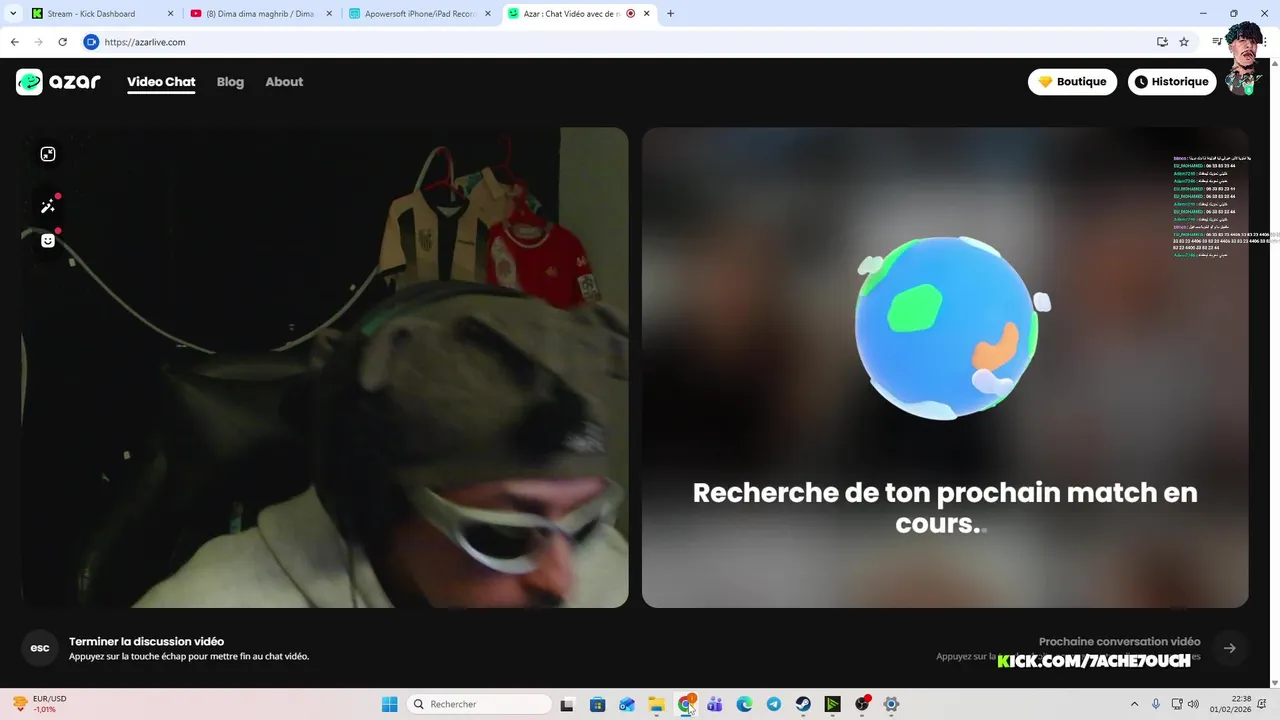
Task: Switch to Stream - Kick Dashboard tab
Action: pyautogui.click(x=102, y=14)
